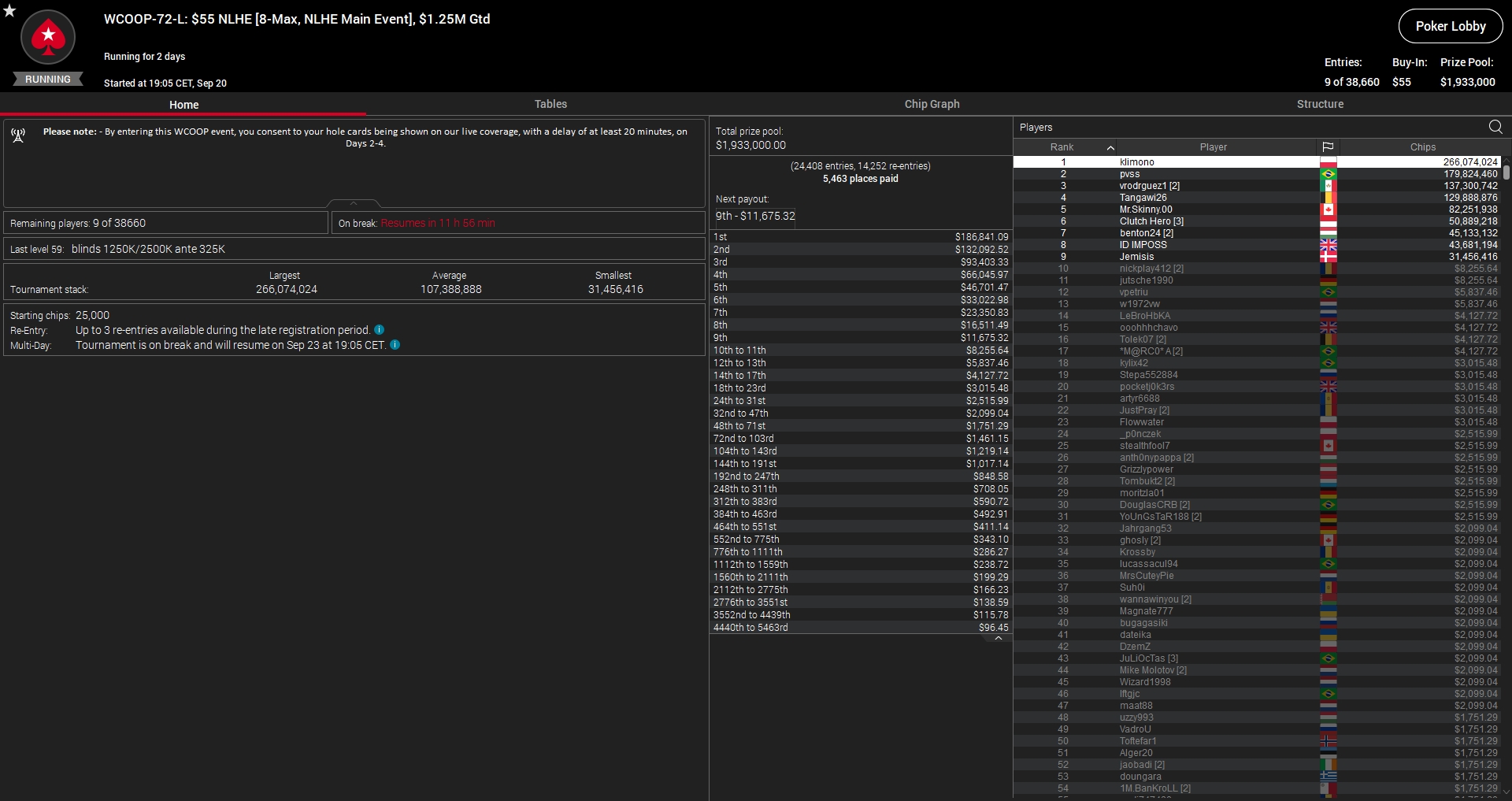The width and height of the screenshot is (1512, 801).
Task: Click Resumes in 11 h 56 min text
Action: [438, 223]
